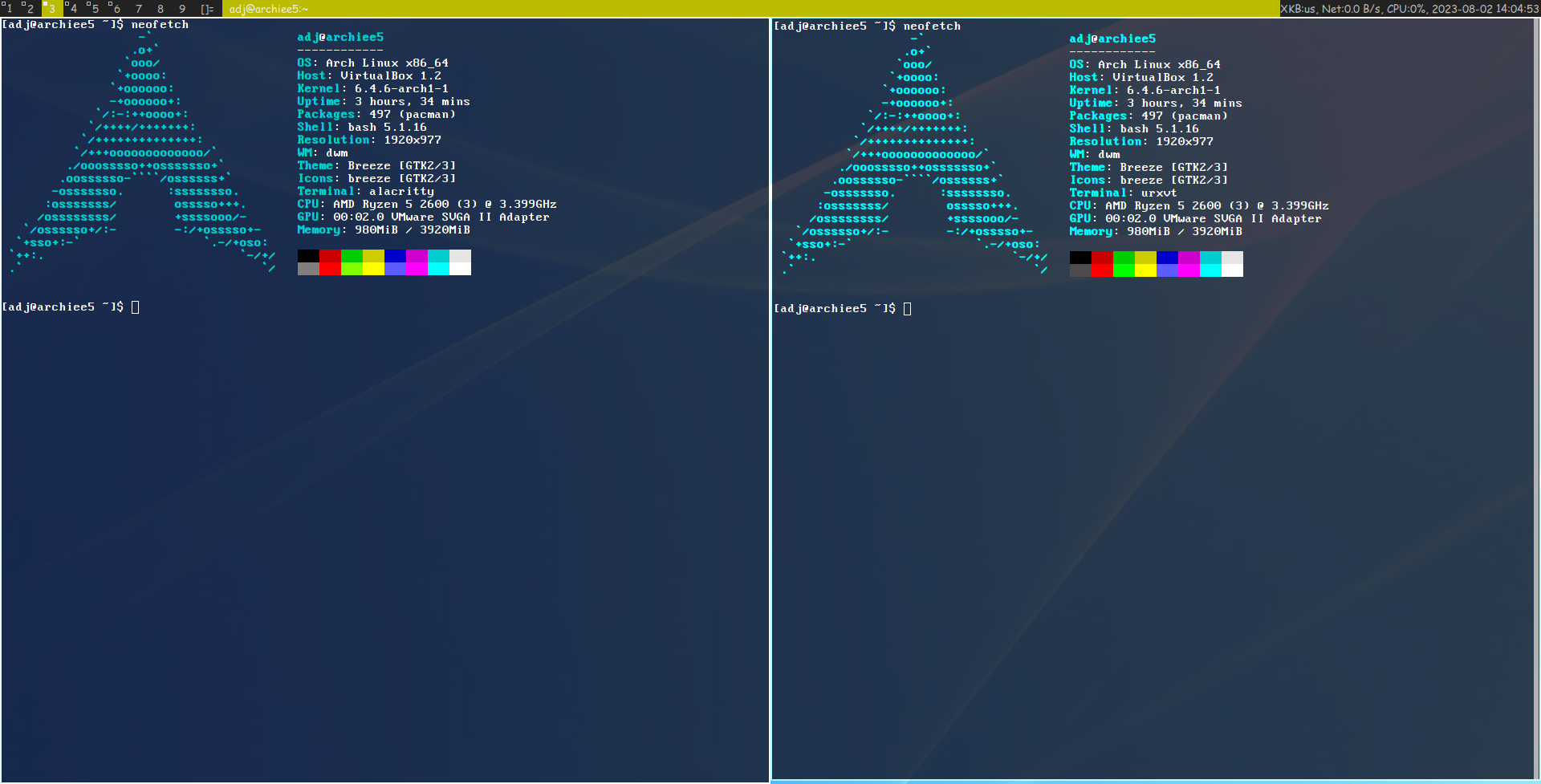This screenshot has height=784, width=1541.
Task: Switch to workspace tag 2
Action: click(x=30, y=9)
